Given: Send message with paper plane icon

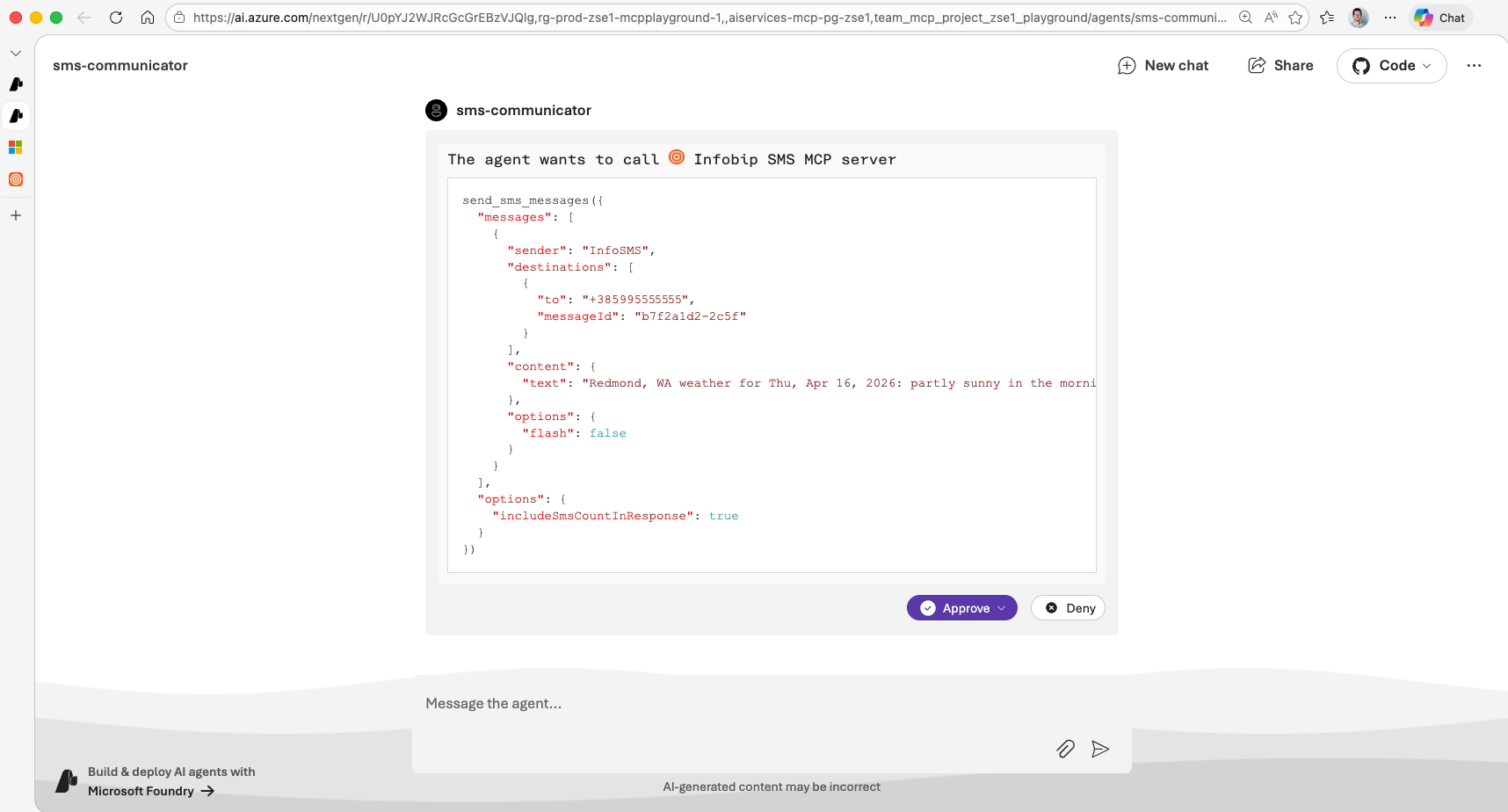Looking at the screenshot, I should tap(1100, 749).
